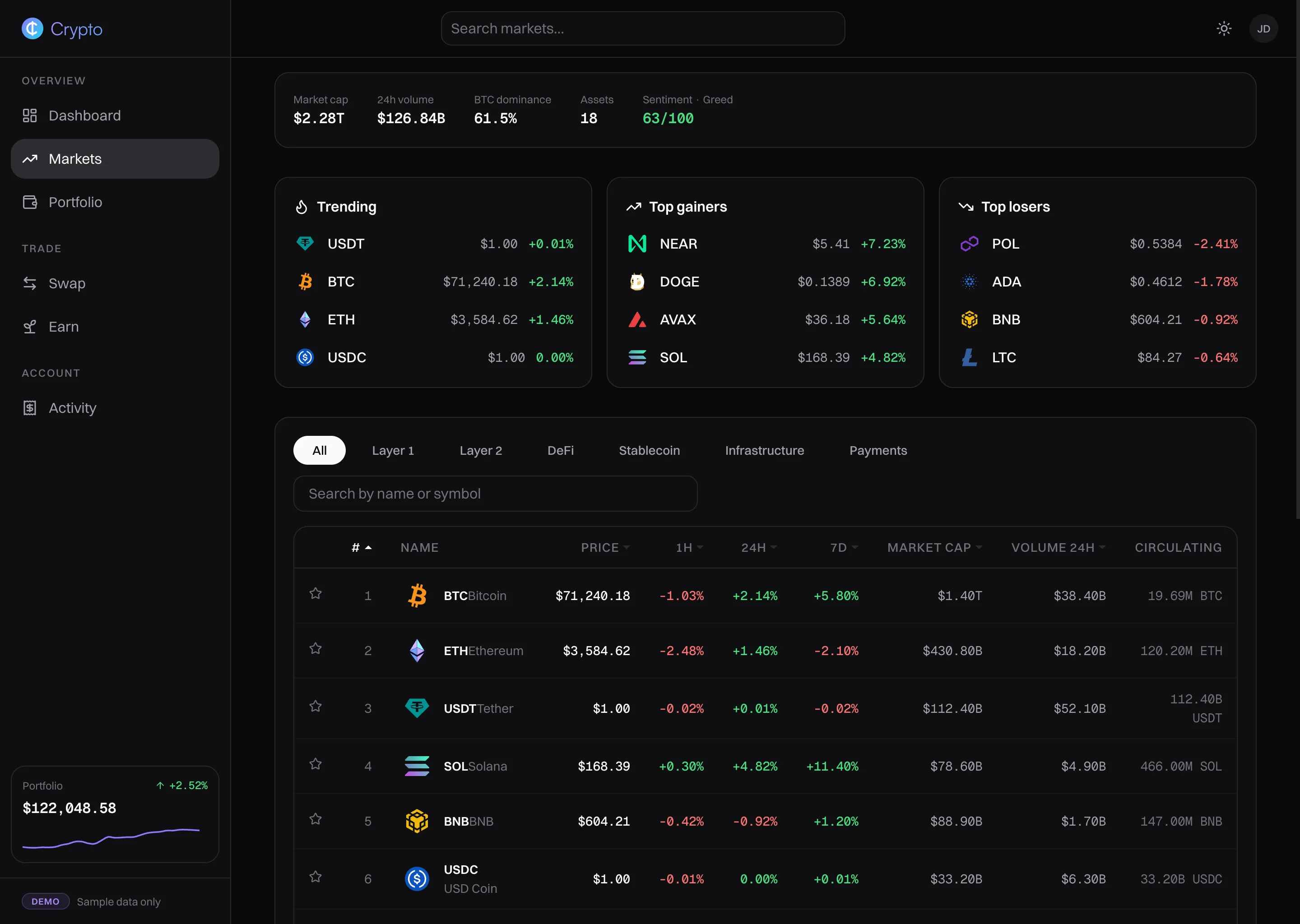Screen dimensions: 1300x924
Task: Click the DOGE icon in Top gainers
Action: click(x=637, y=282)
